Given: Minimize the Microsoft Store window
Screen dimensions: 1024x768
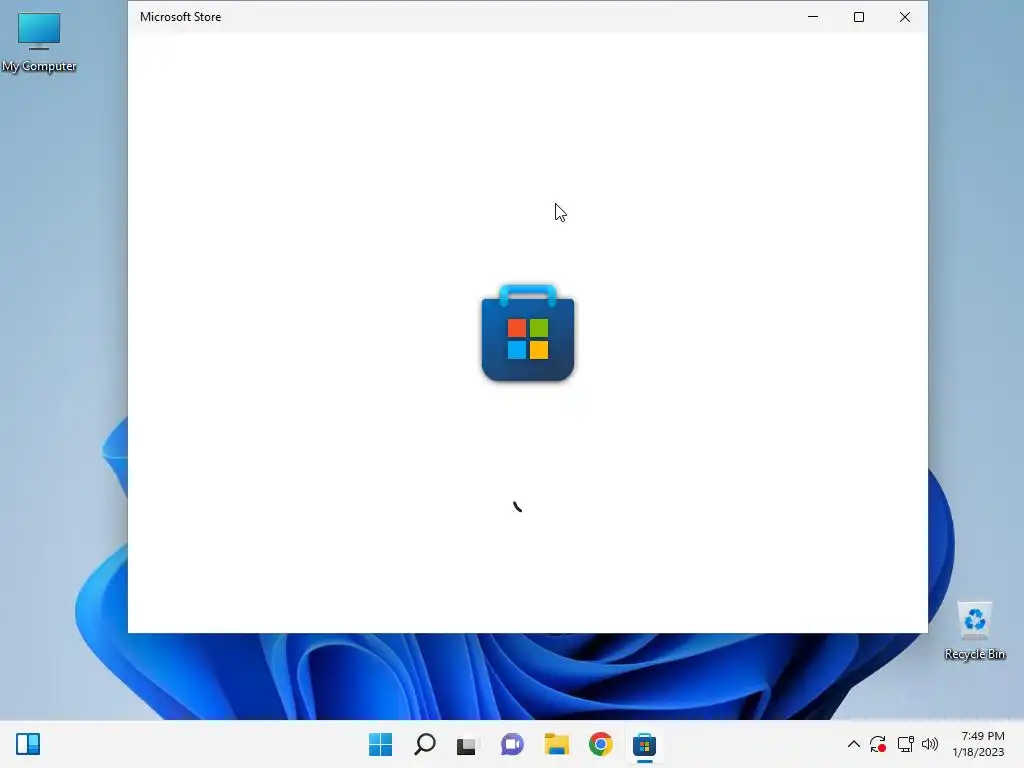Looking at the screenshot, I should tap(813, 17).
